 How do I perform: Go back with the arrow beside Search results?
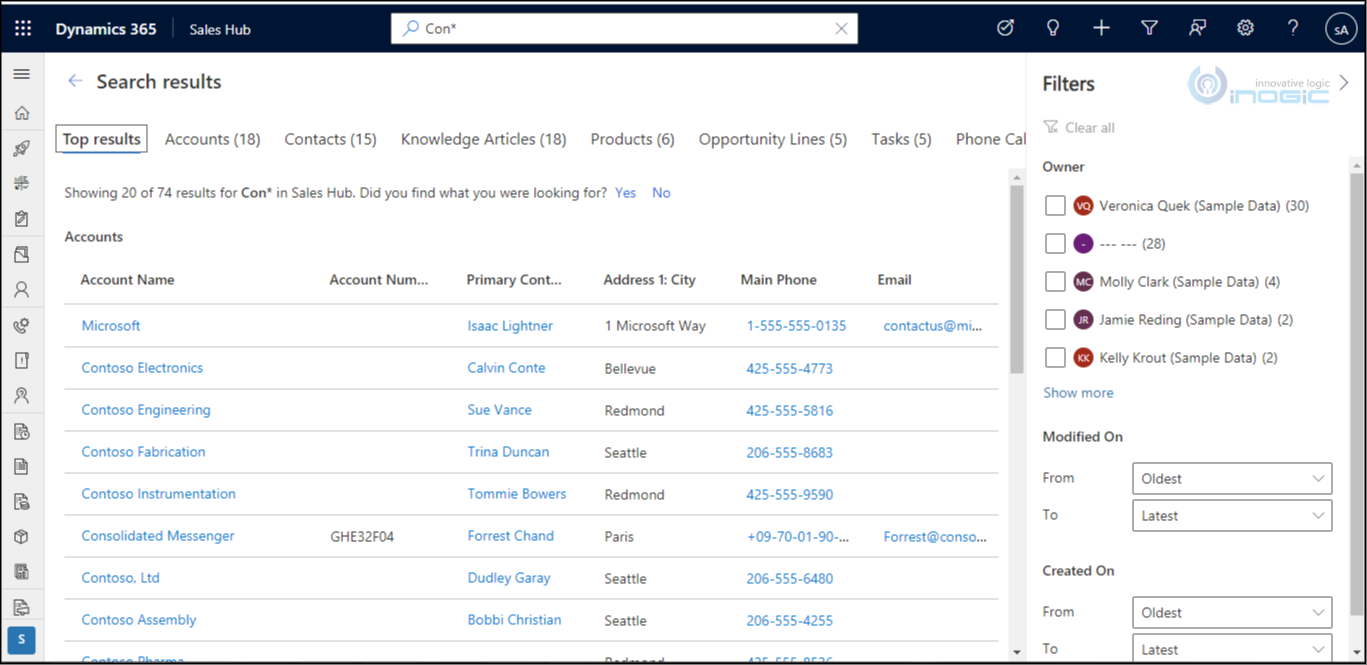pos(75,81)
